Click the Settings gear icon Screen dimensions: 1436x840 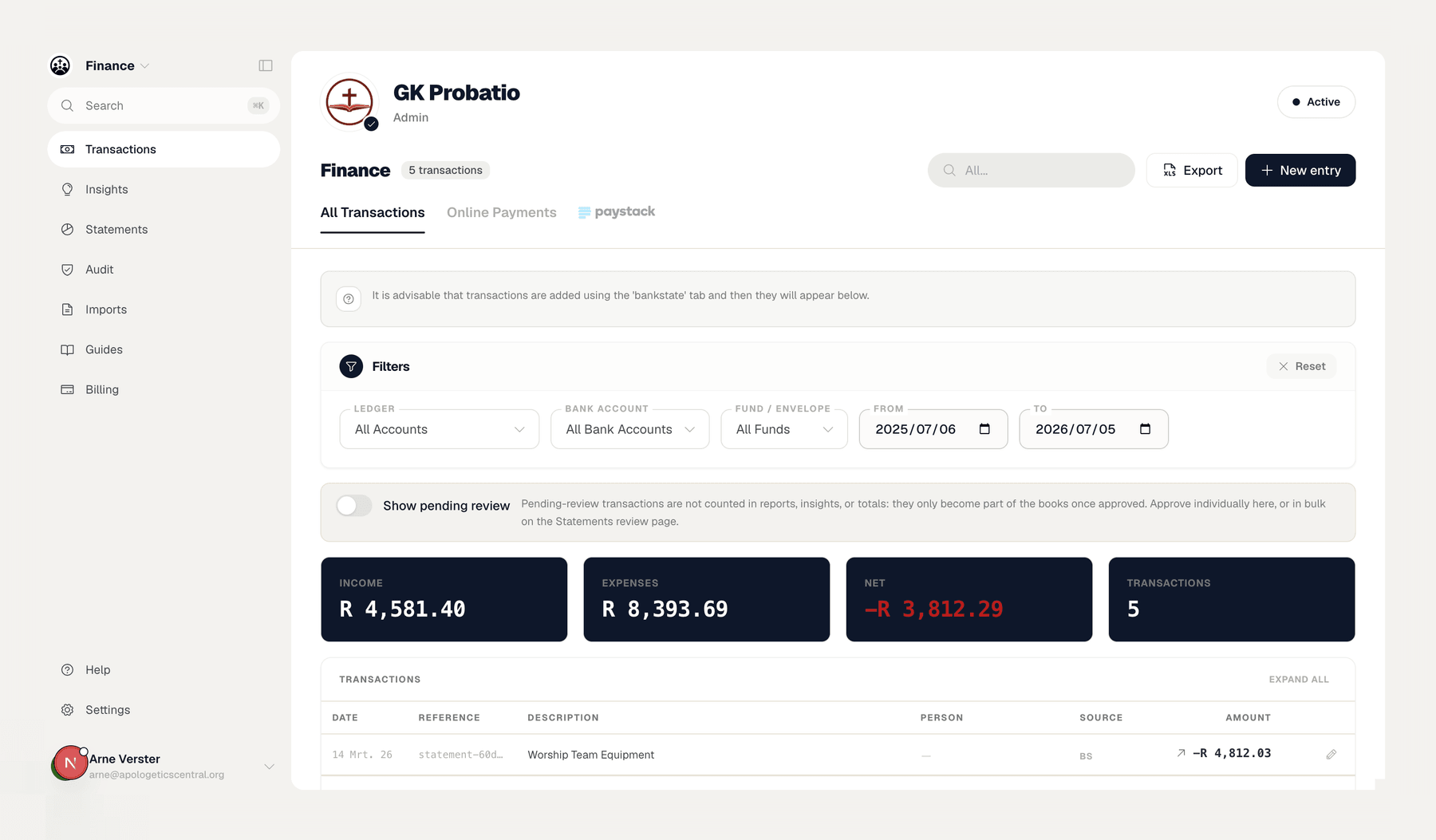(x=68, y=710)
